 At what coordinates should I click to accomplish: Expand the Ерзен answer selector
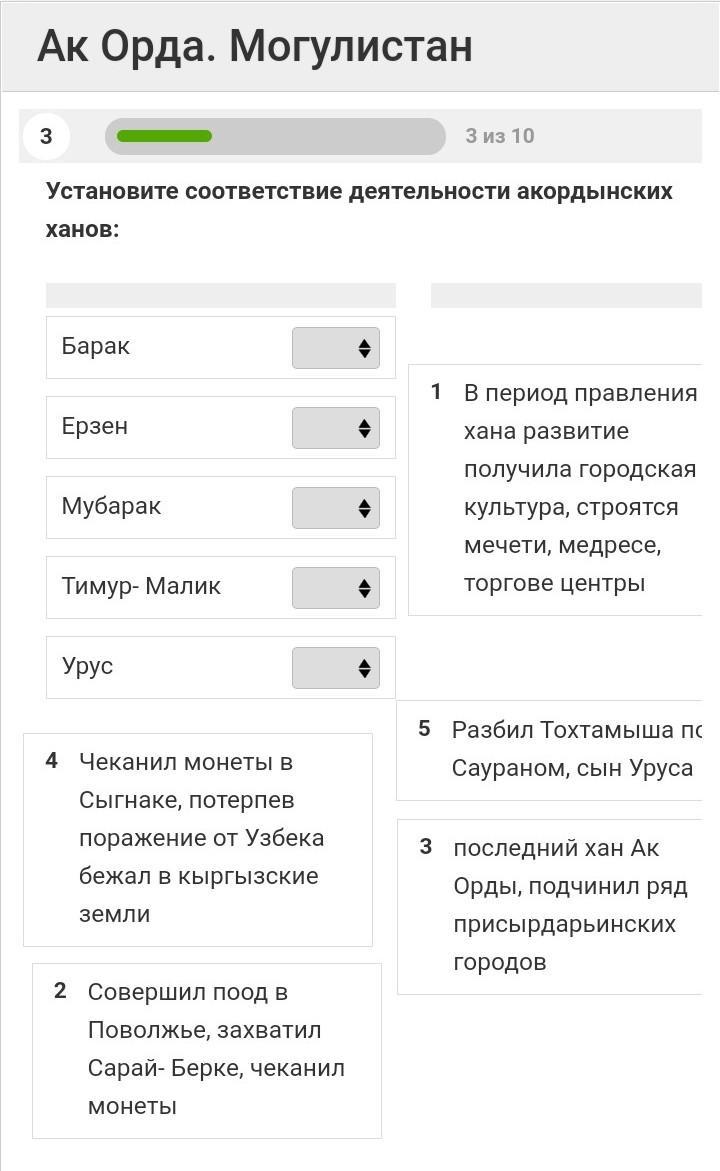(x=336, y=428)
